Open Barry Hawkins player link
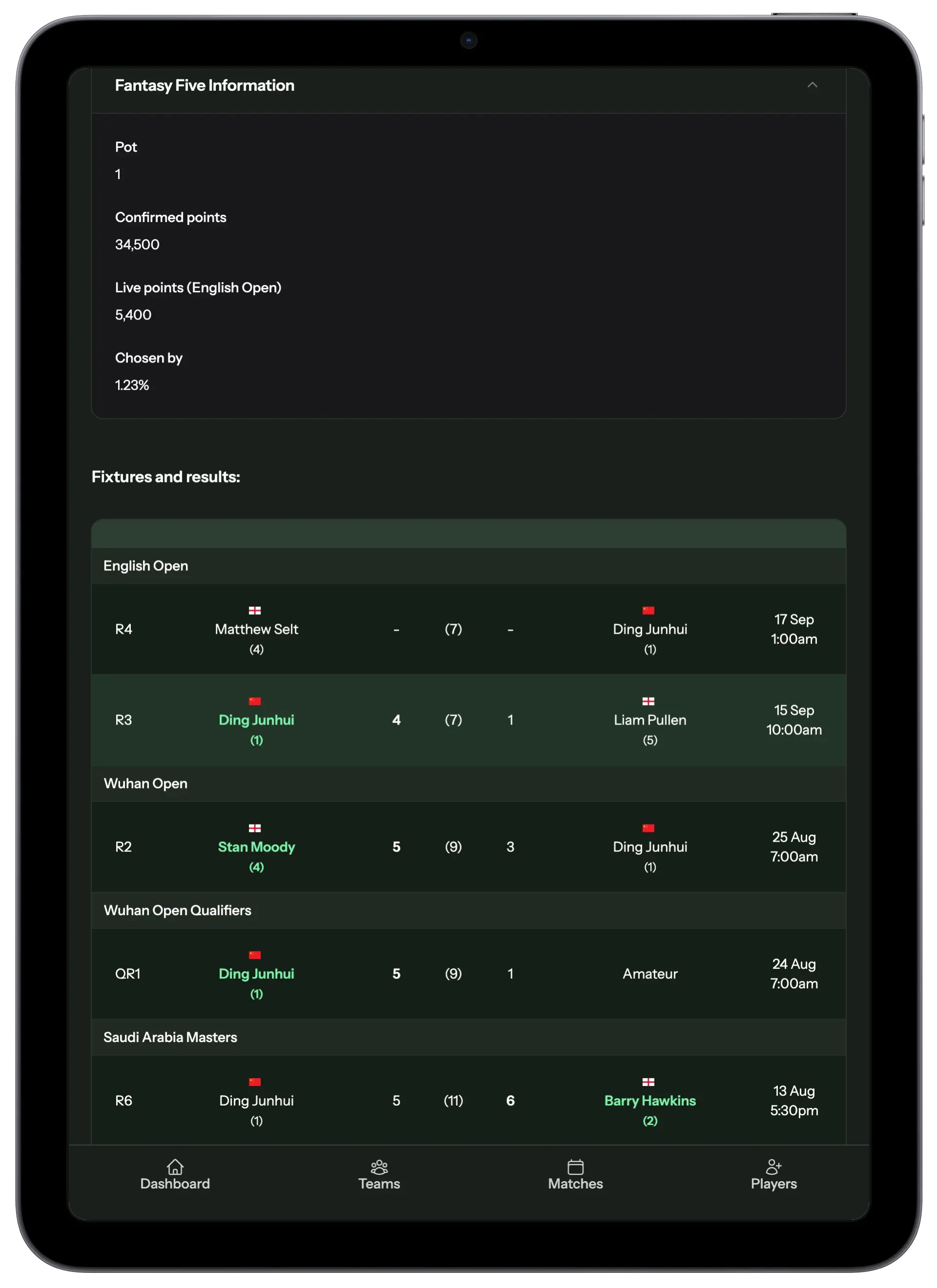The image size is (937, 1288). click(650, 1101)
